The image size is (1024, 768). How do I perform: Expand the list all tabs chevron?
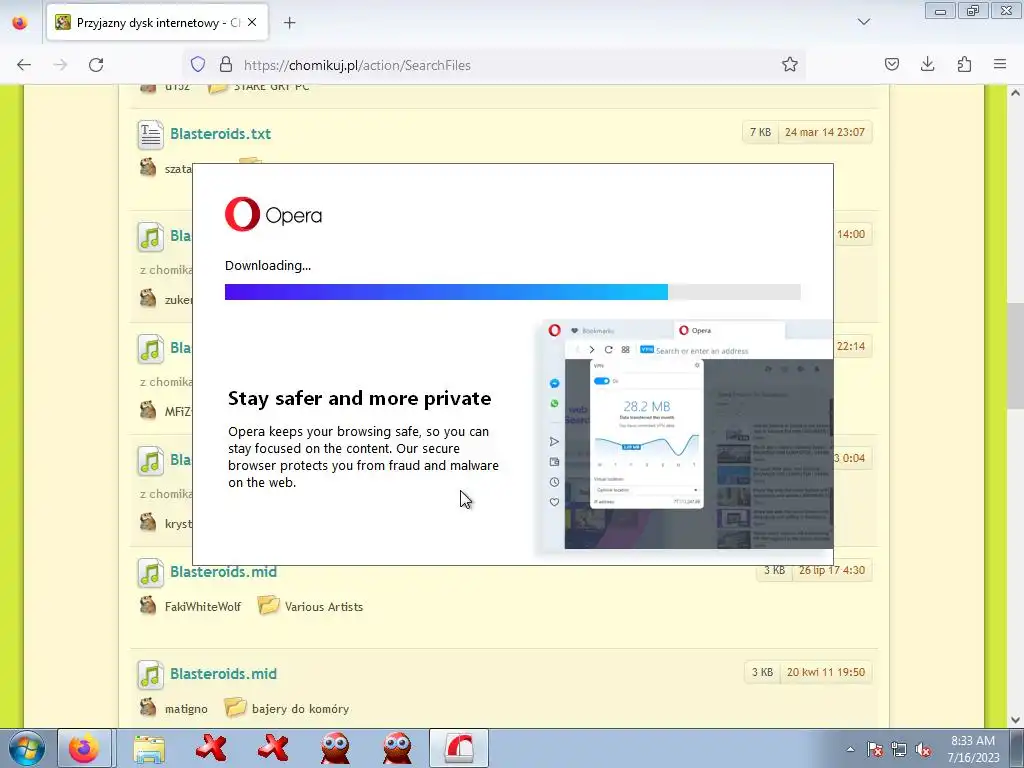(x=863, y=22)
